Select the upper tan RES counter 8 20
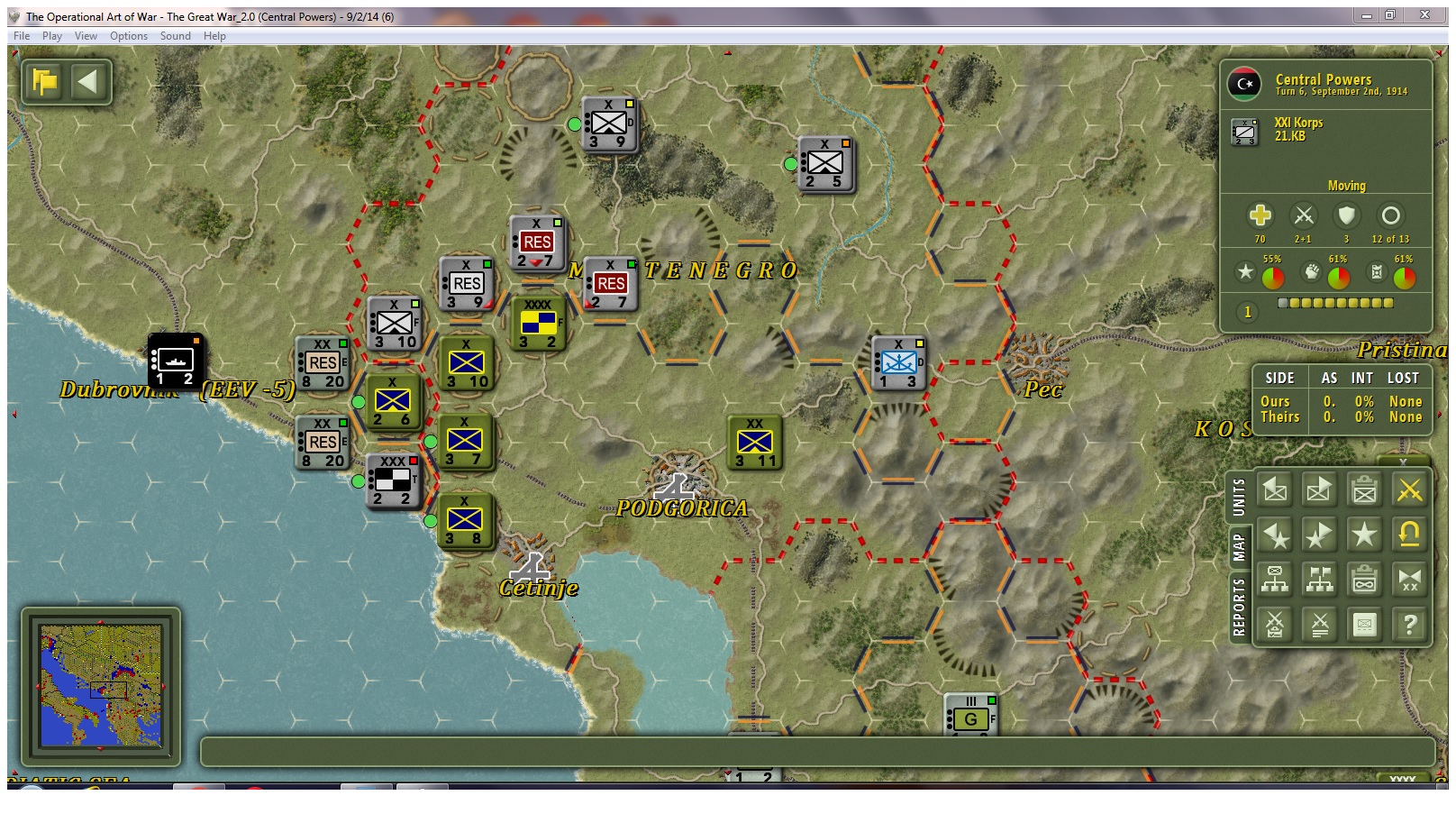The width and height of the screenshot is (1456, 832). pos(323,363)
